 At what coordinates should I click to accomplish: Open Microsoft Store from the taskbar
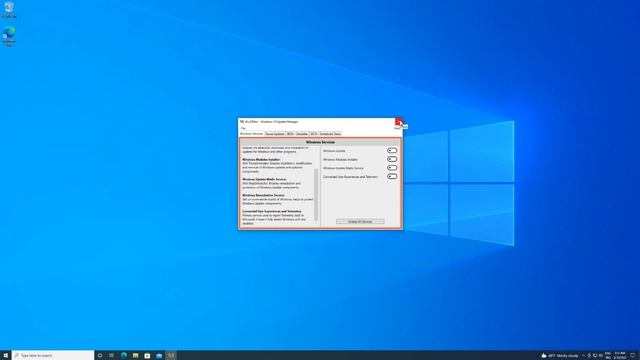pos(147,356)
